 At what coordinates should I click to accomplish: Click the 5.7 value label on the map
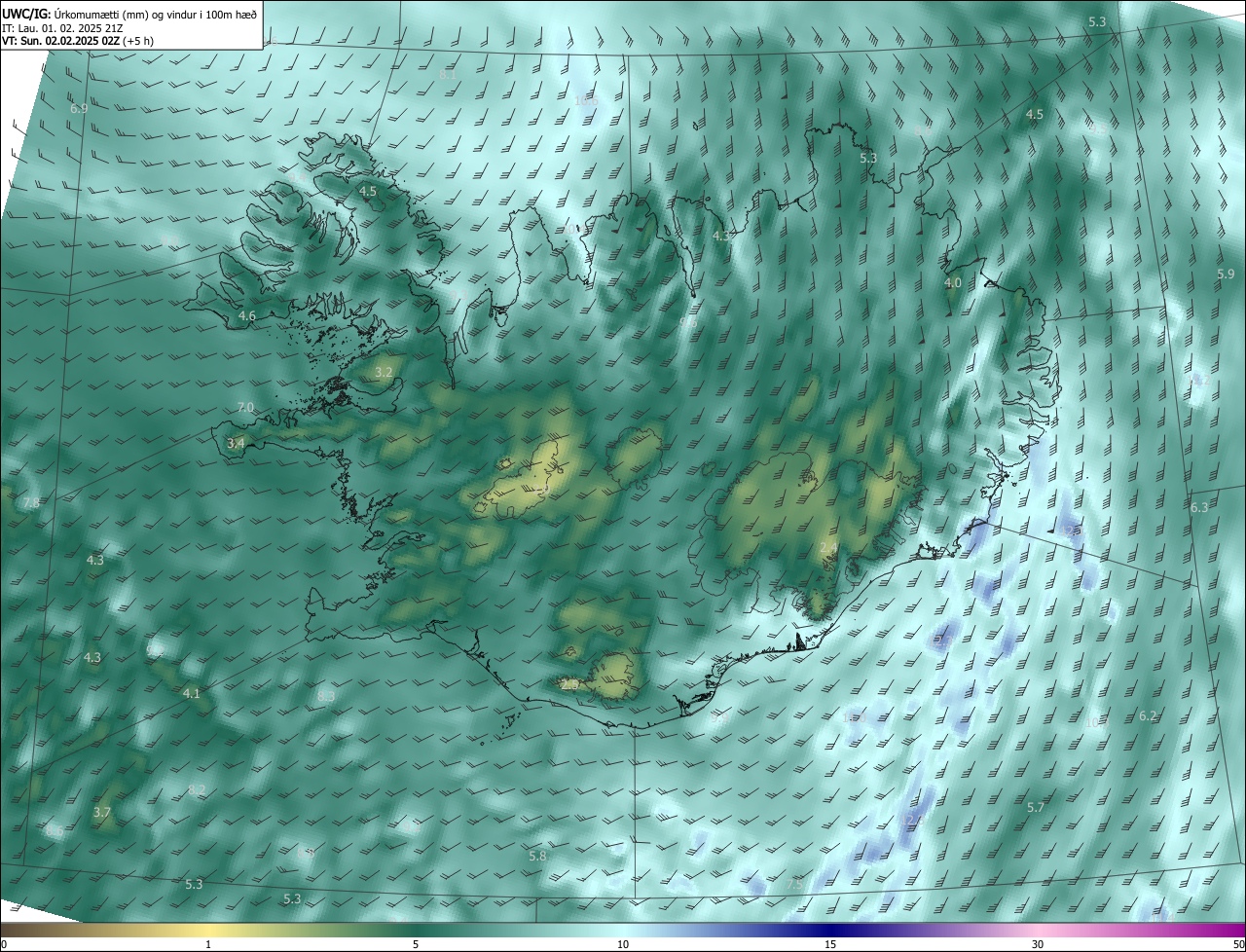click(1036, 808)
